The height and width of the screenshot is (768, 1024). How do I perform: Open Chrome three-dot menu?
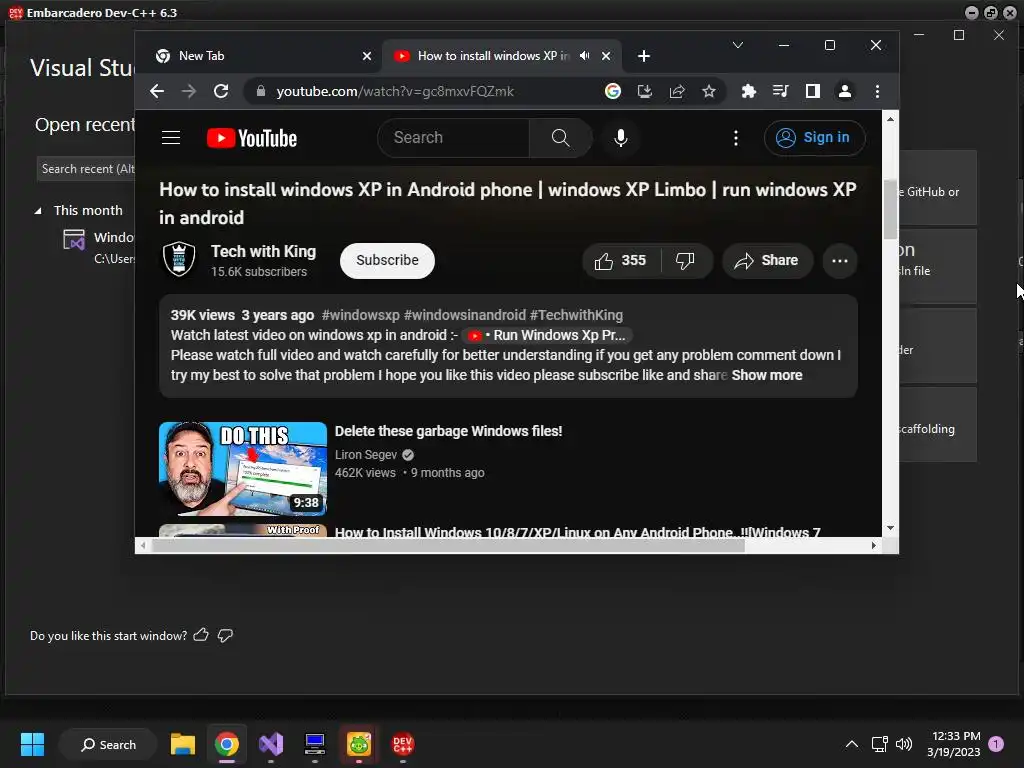click(x=878, y=91)
